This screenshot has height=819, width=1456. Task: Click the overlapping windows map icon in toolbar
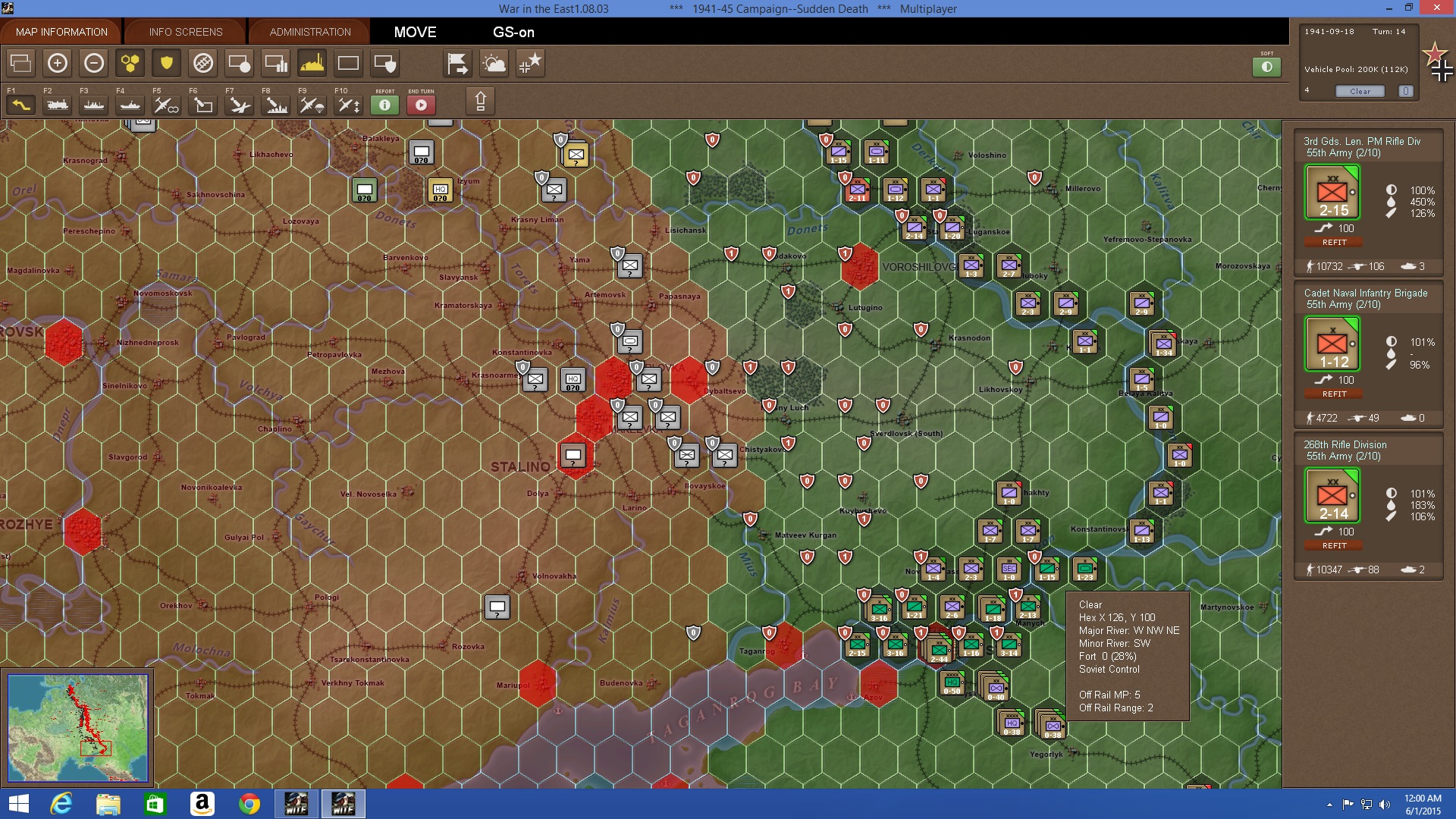coord(21,63)
